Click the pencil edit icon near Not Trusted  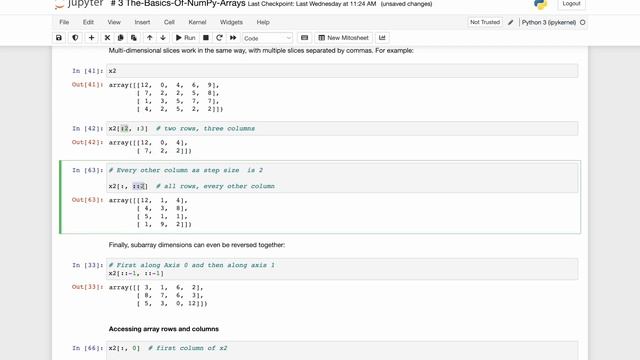pos(511,22)
